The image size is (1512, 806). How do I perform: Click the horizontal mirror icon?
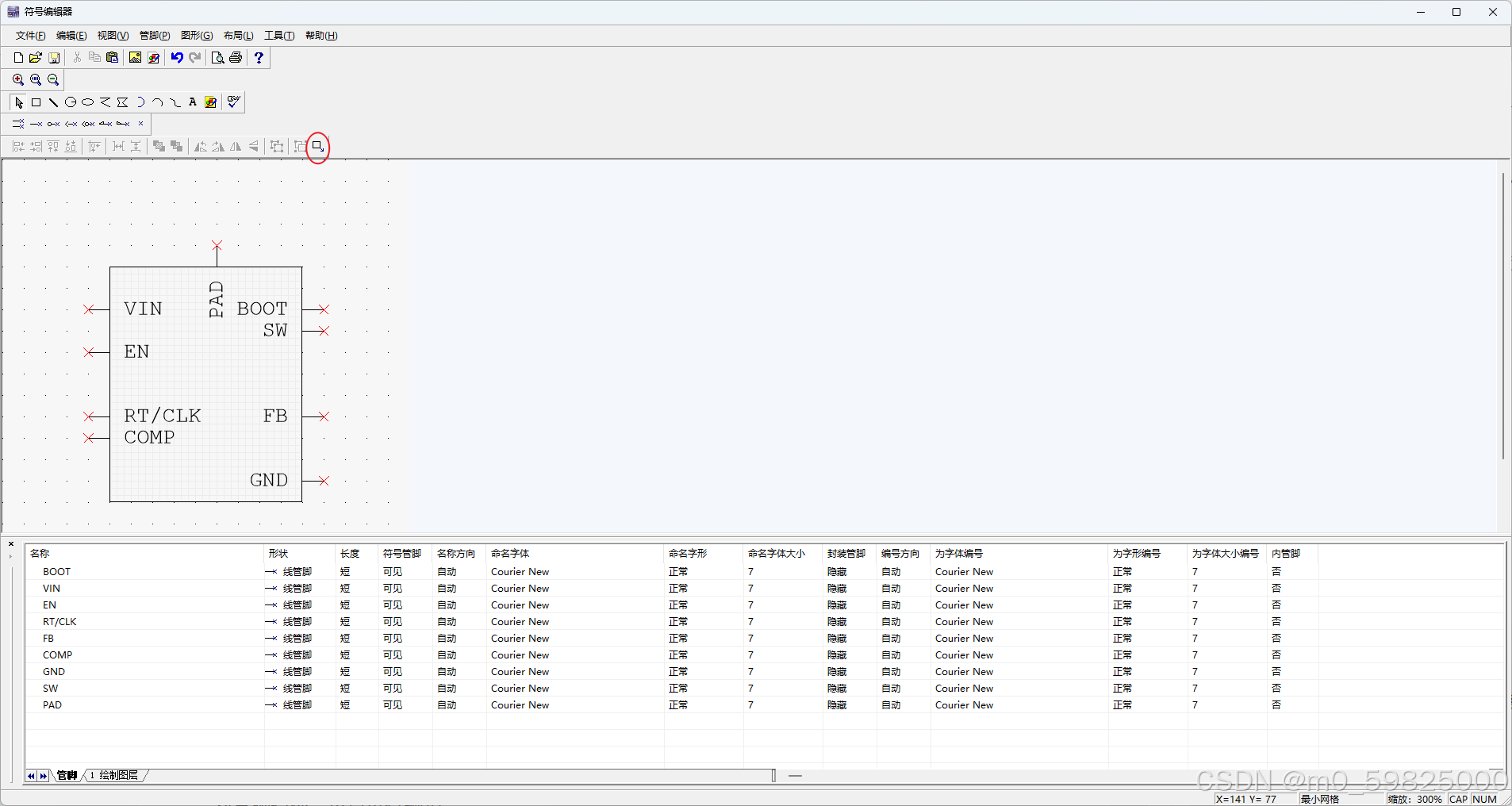(x=236, y=147)
